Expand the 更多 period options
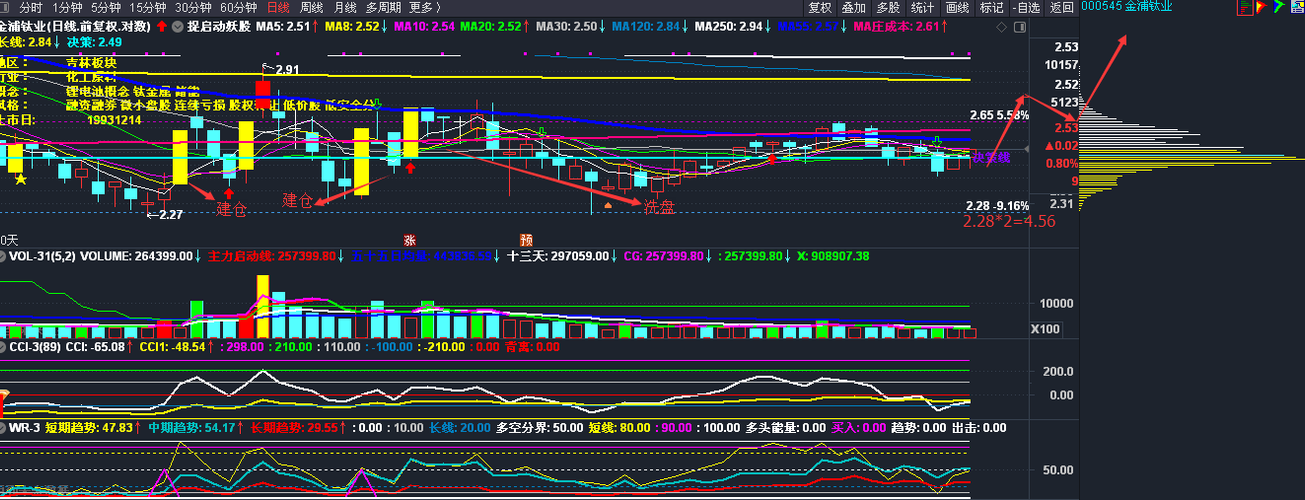This screenshot has height=500, width=1305. click(425, 7)
